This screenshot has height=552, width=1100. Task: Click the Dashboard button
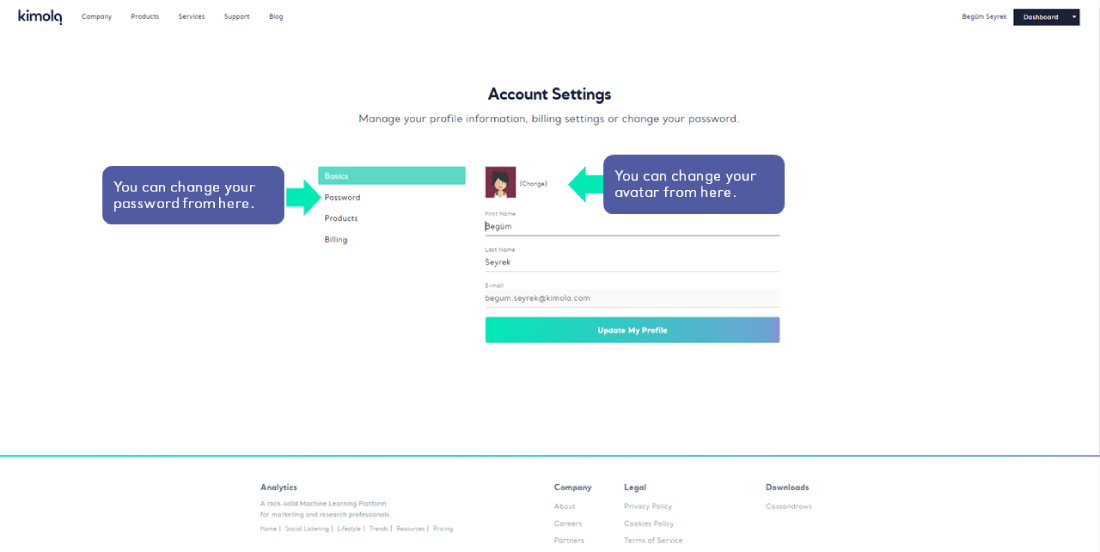(x=1040, y=17)
